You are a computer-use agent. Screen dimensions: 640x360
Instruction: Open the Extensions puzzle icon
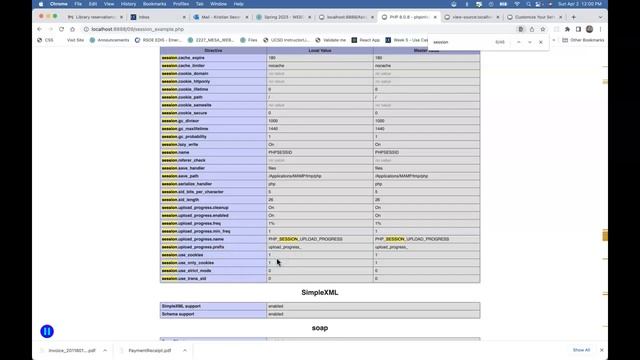click(567, 29)
